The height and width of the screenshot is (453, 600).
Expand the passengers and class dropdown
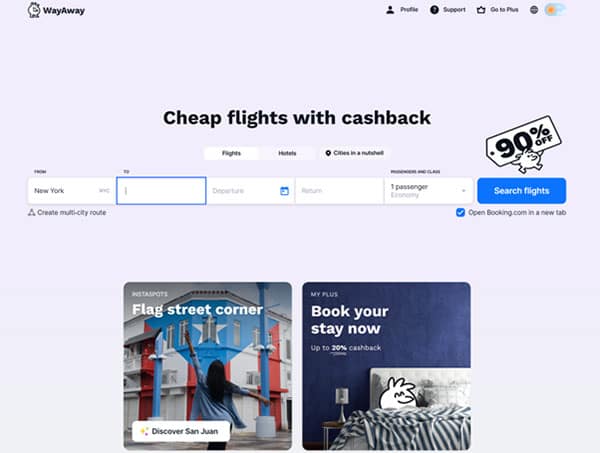pyautogui.click(x=429, y=191)
